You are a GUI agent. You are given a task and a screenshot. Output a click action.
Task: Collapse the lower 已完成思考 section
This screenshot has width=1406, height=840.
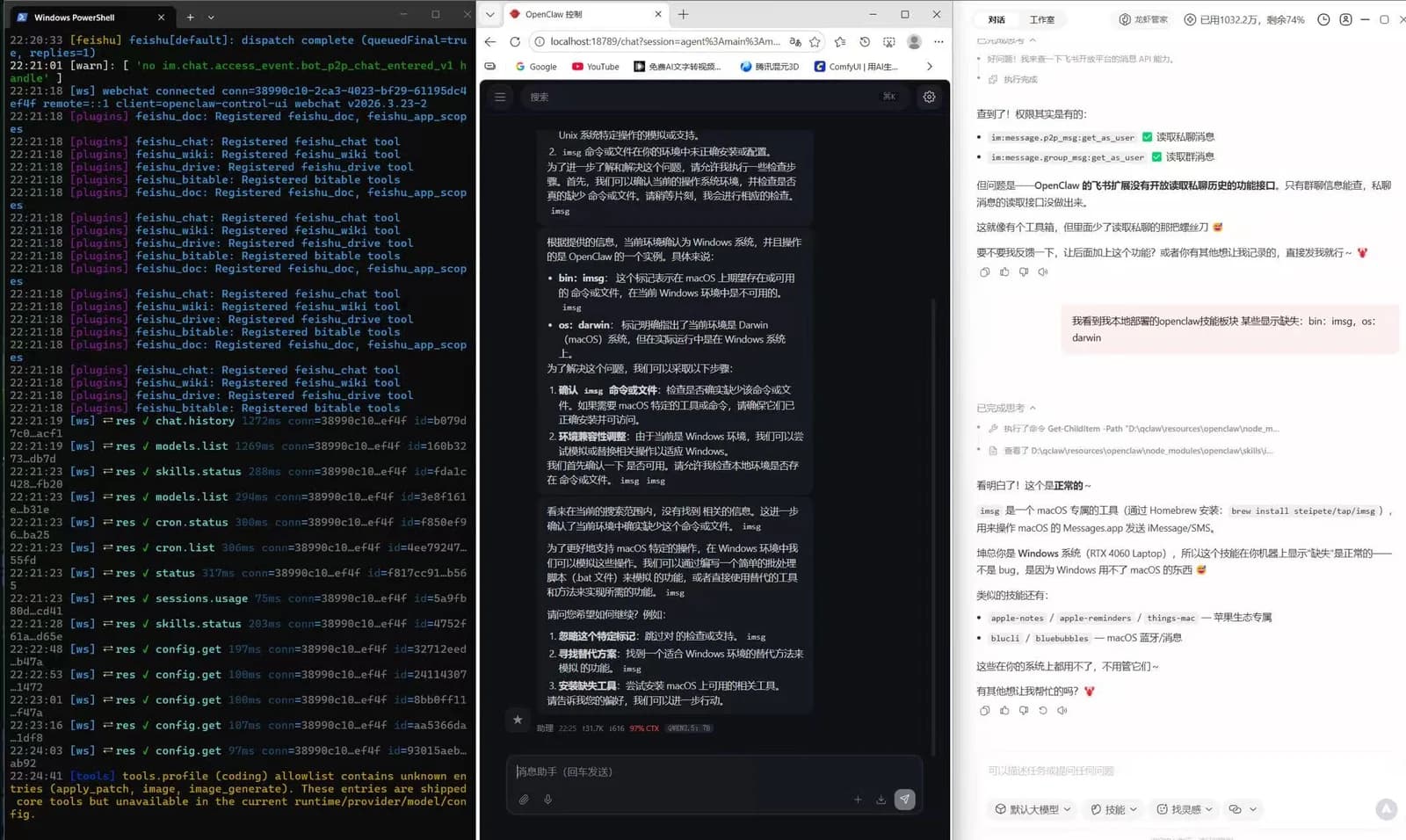tap(1006, 408)
